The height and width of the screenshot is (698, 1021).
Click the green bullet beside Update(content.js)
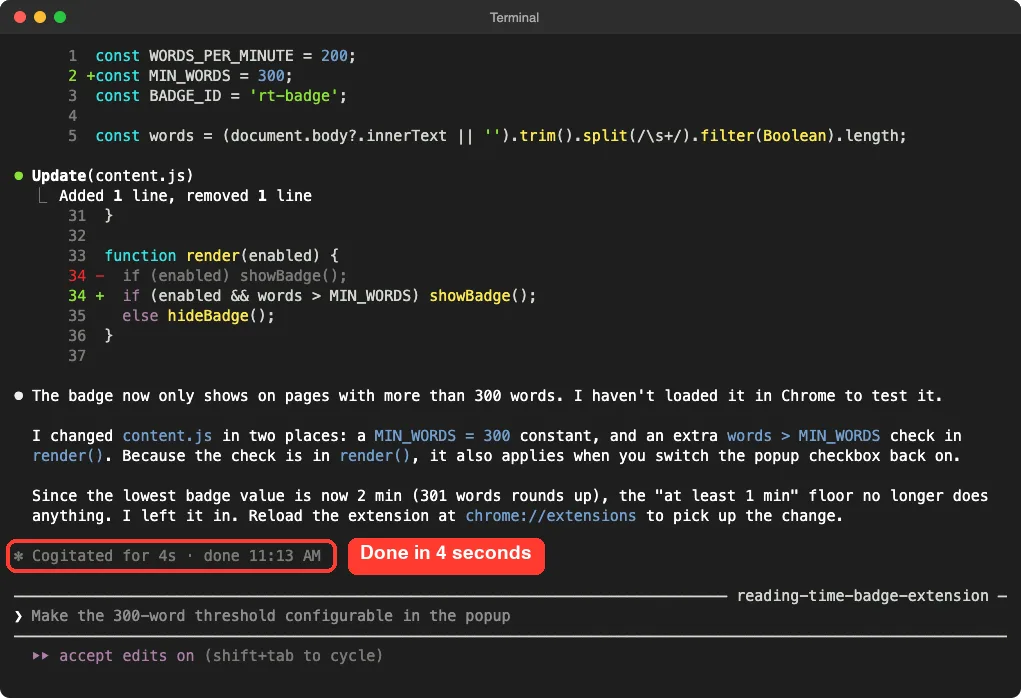click(x=19, y=176)
